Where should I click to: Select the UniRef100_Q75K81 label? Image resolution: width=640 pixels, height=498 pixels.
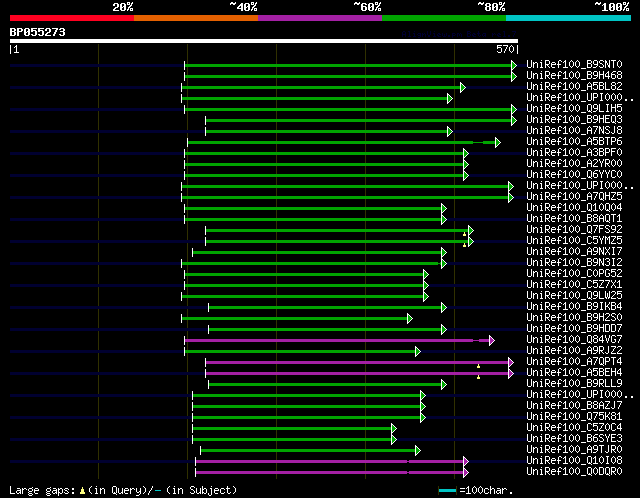click(x=574, y=417)
